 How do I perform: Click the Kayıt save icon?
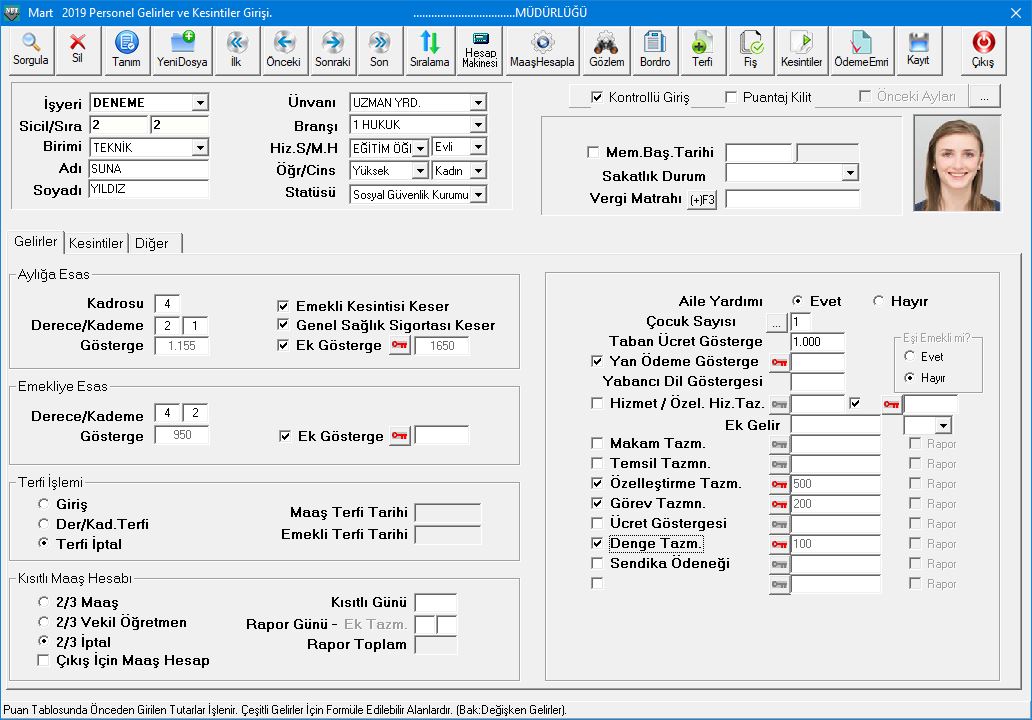[x=917, y=43]
